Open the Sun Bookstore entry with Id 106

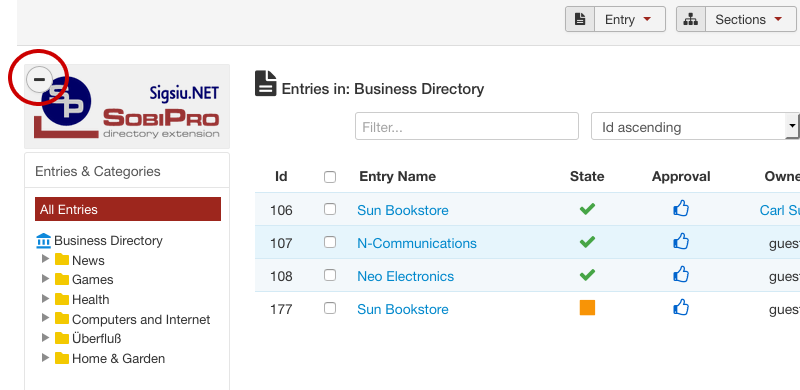pos(403,210)
